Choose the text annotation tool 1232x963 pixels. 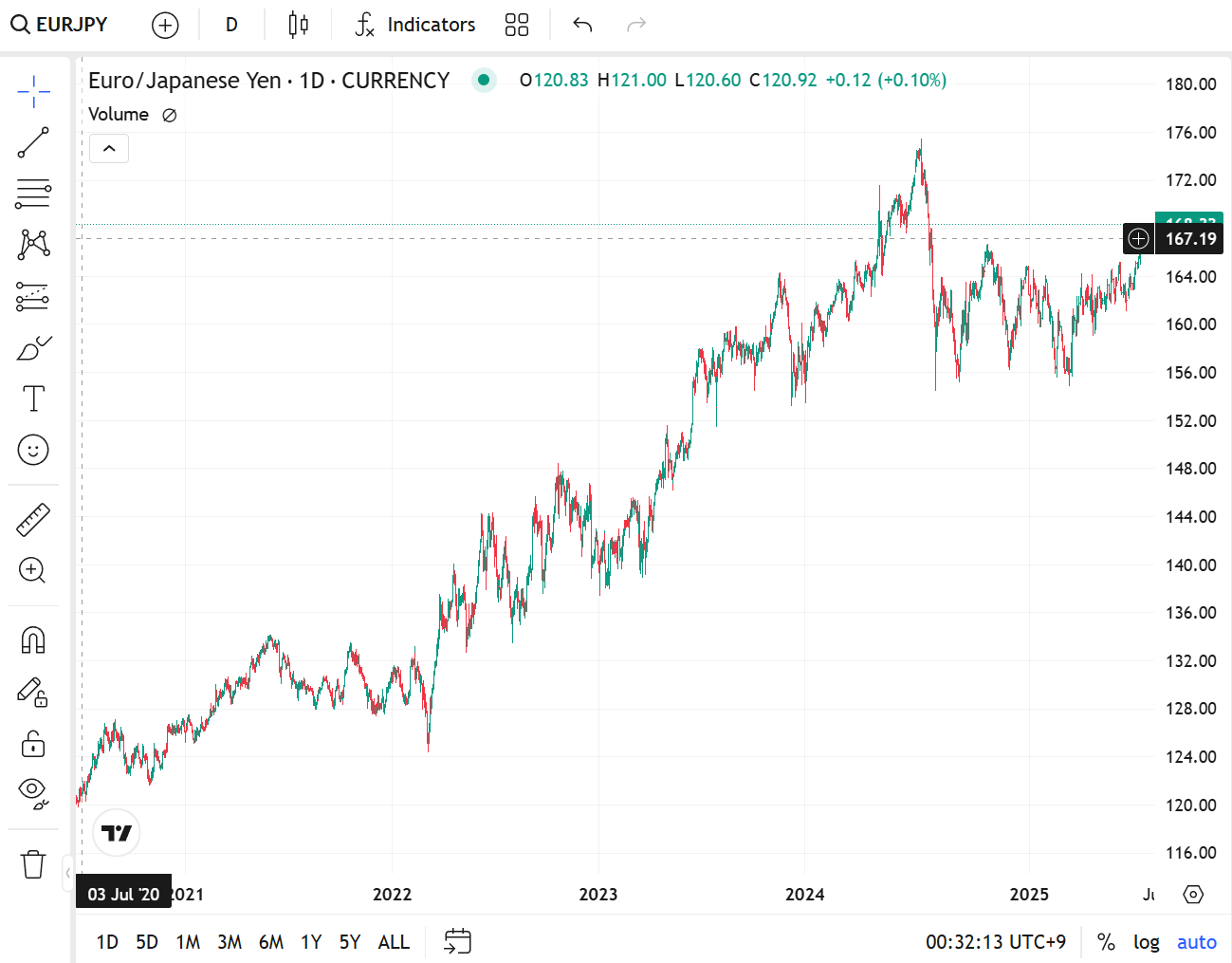click(33, 398)
